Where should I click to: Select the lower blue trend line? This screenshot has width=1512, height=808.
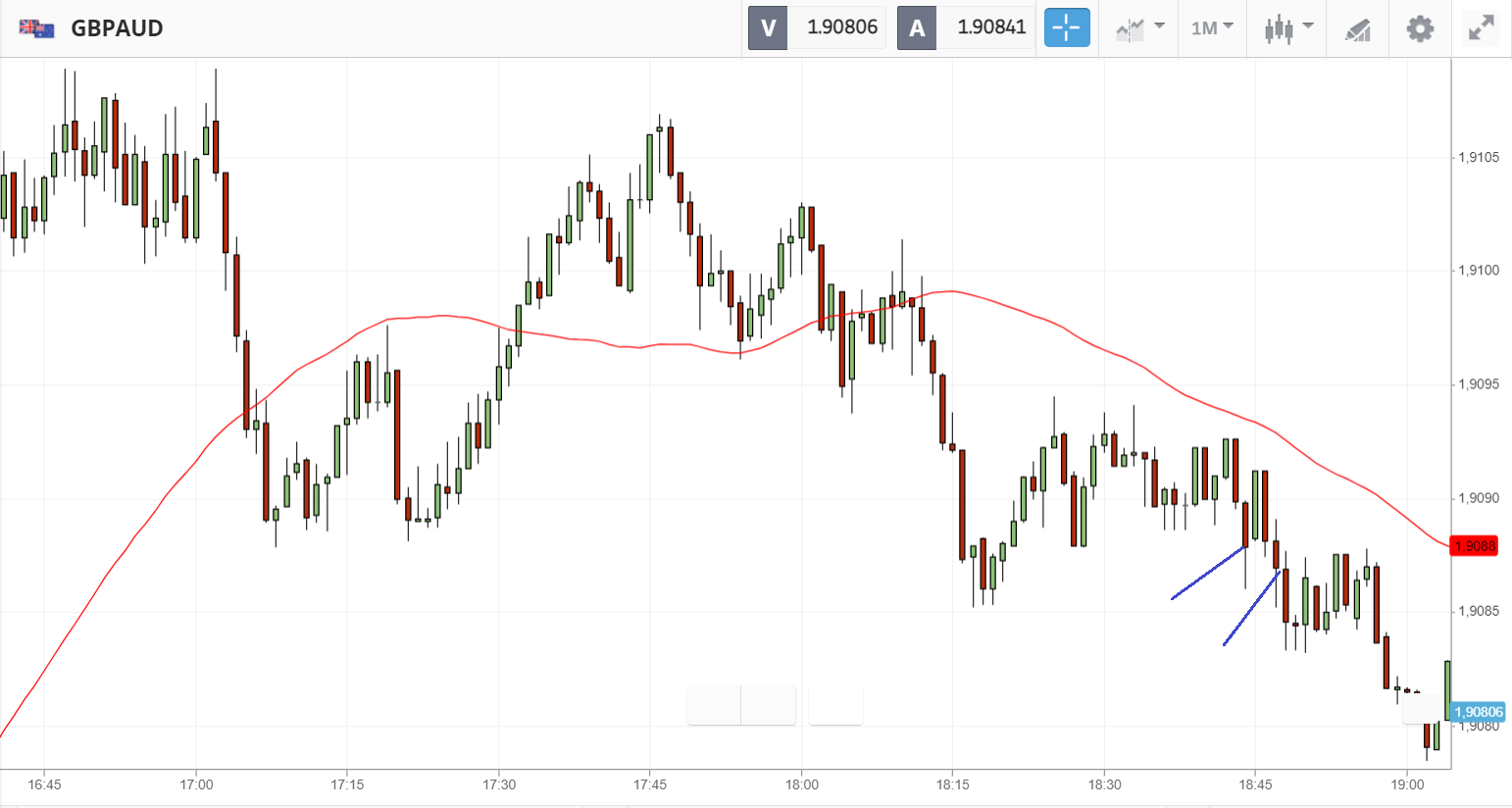(x=1250, y=609)
